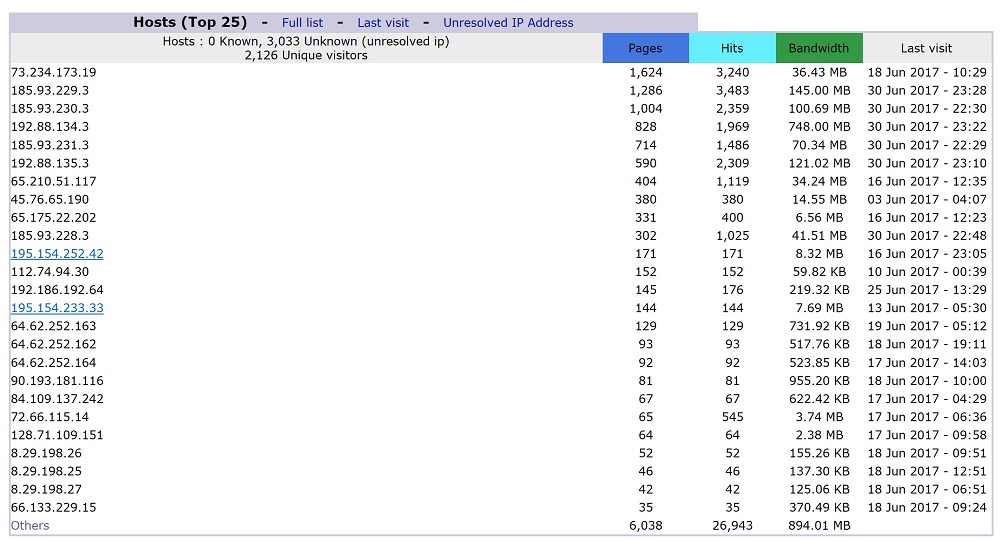Select host IP 66.133.229.15

coord(54,508)
